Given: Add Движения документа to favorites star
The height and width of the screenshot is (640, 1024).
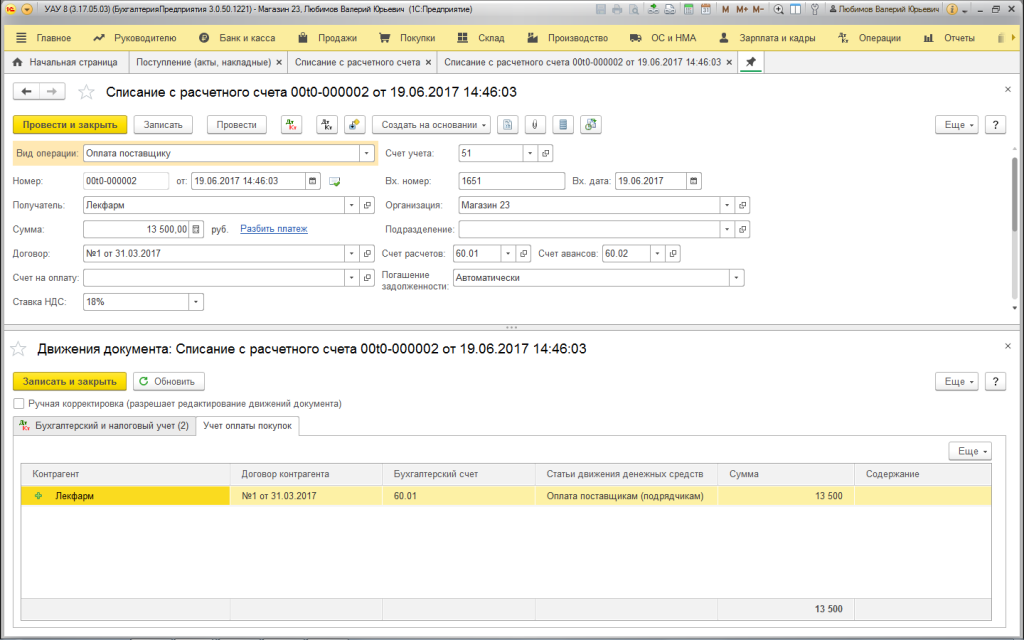Looking at the screenshot, I should pos(18,349).
